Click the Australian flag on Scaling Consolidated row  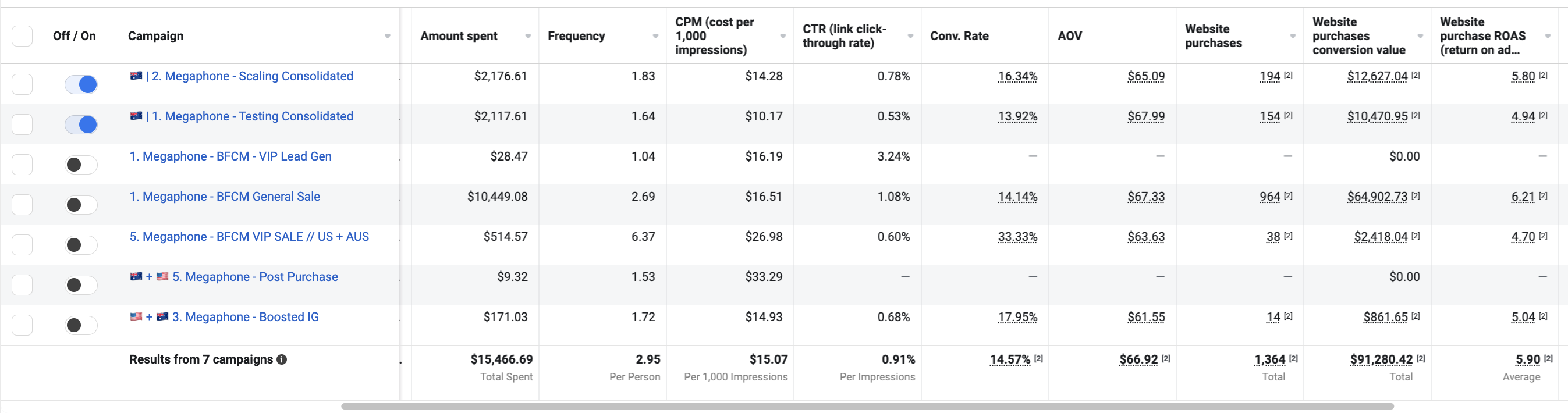(136, 76)
